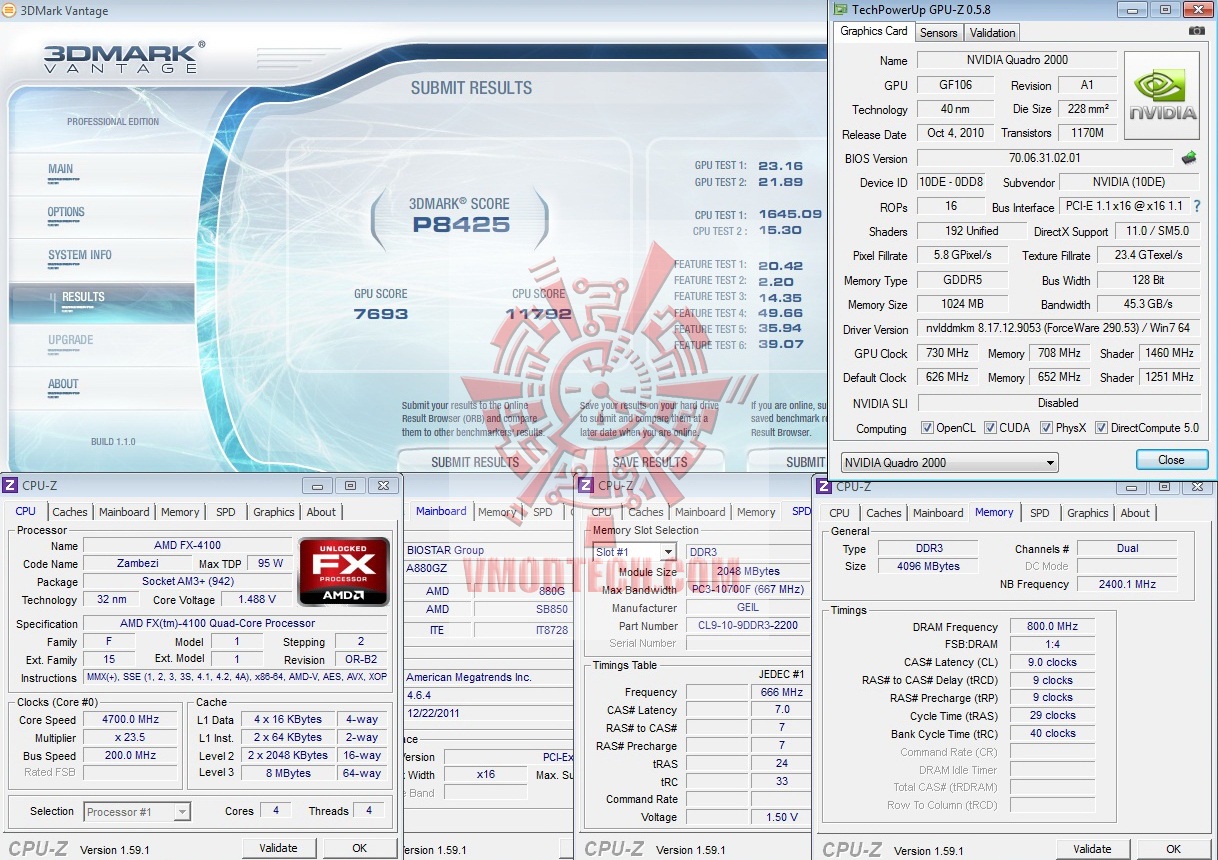This screenshot has width=1218, height=860.
Task: Click the Memory Size value 4096 MBytes
Action: pyautogui.click(x=930, y=566)
